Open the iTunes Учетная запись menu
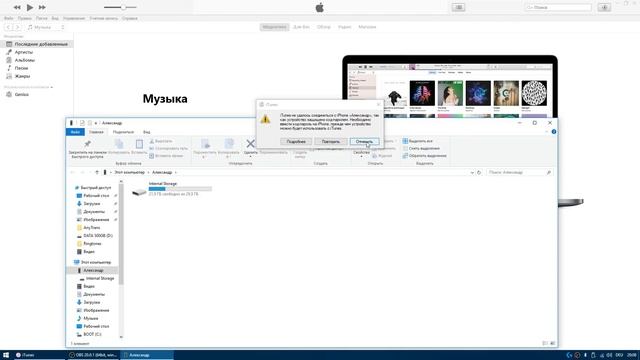 click(104, 18)
